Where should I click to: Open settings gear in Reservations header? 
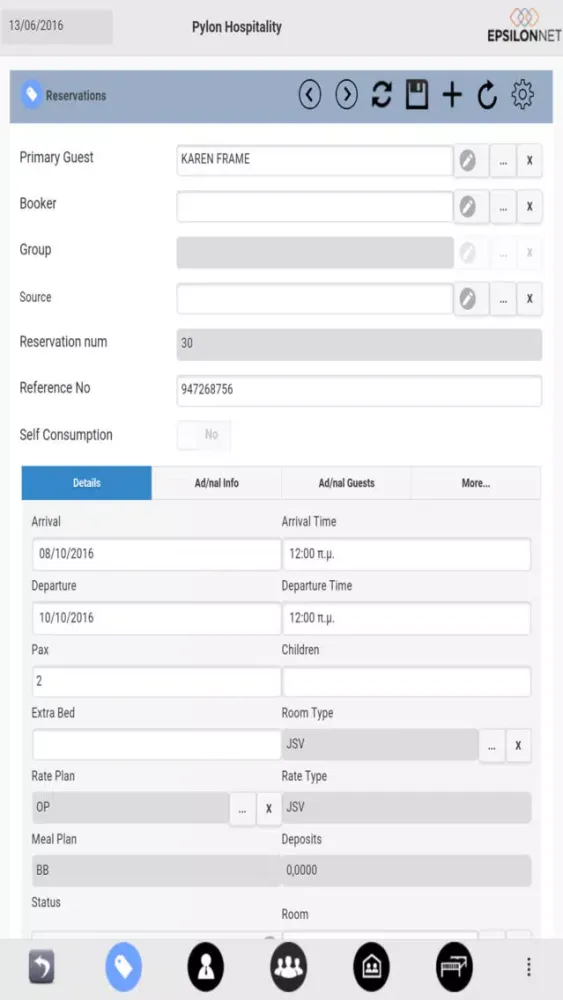tap(522, 95)
